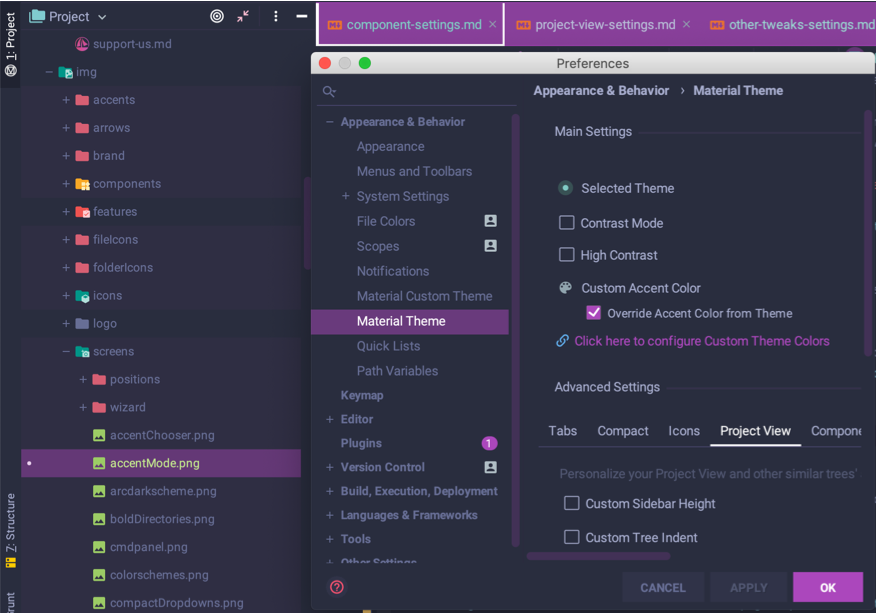
Task: Select the Project View settings tab
Action: (x=755, y=431)
